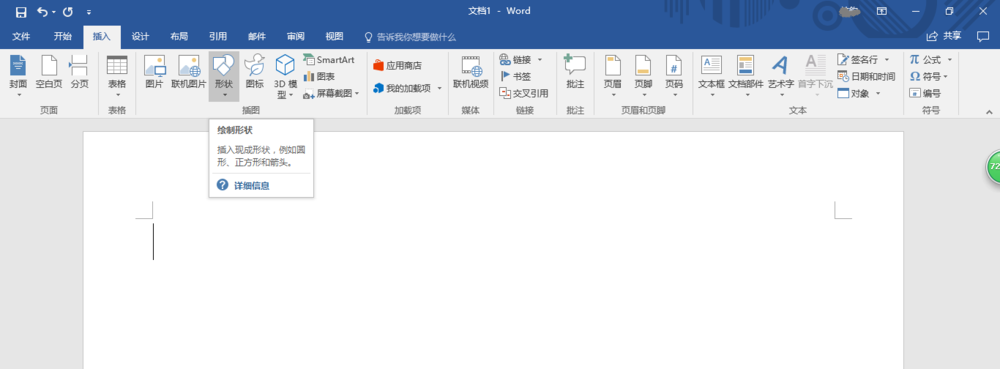Open the 页眉 header menu
Screen dimensions: 1000x369
pos(613,75)
